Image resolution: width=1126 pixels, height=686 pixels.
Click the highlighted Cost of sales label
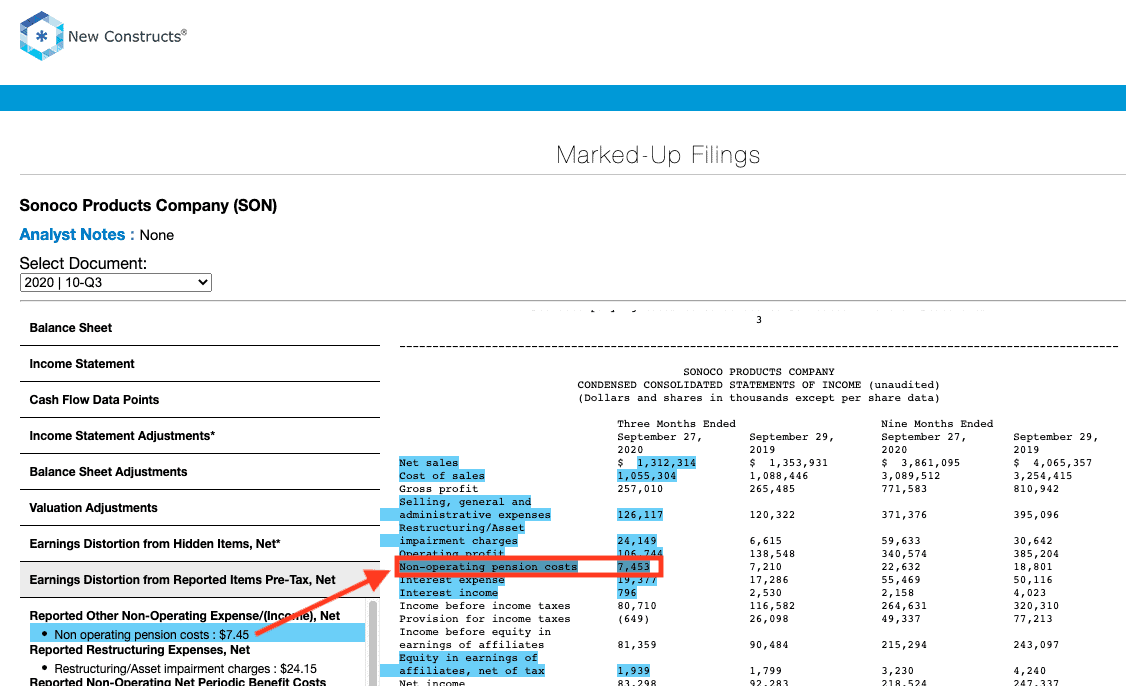pos(442,476)
